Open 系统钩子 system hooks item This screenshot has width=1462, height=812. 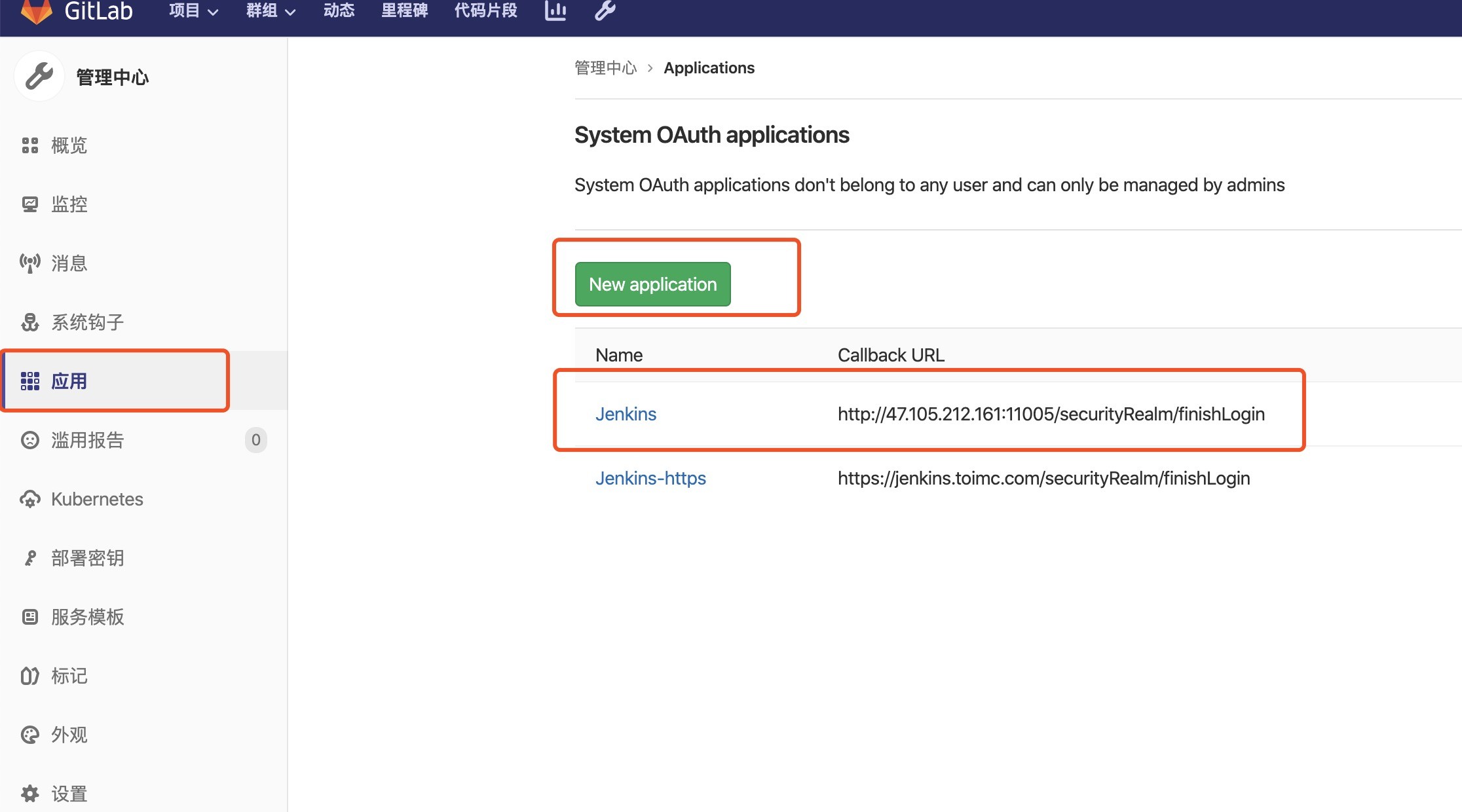86,322
